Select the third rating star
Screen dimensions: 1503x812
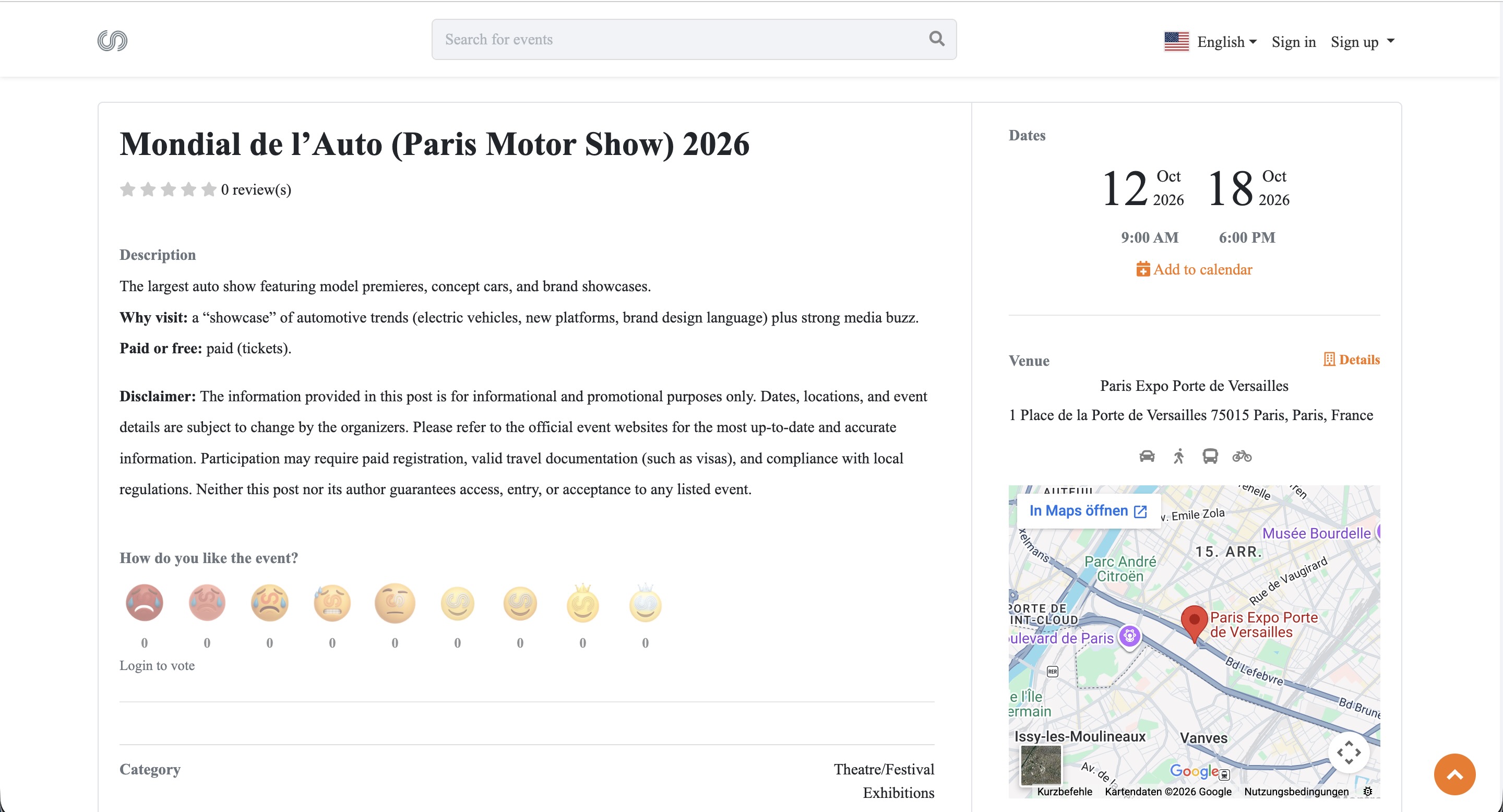coord(168,189)
